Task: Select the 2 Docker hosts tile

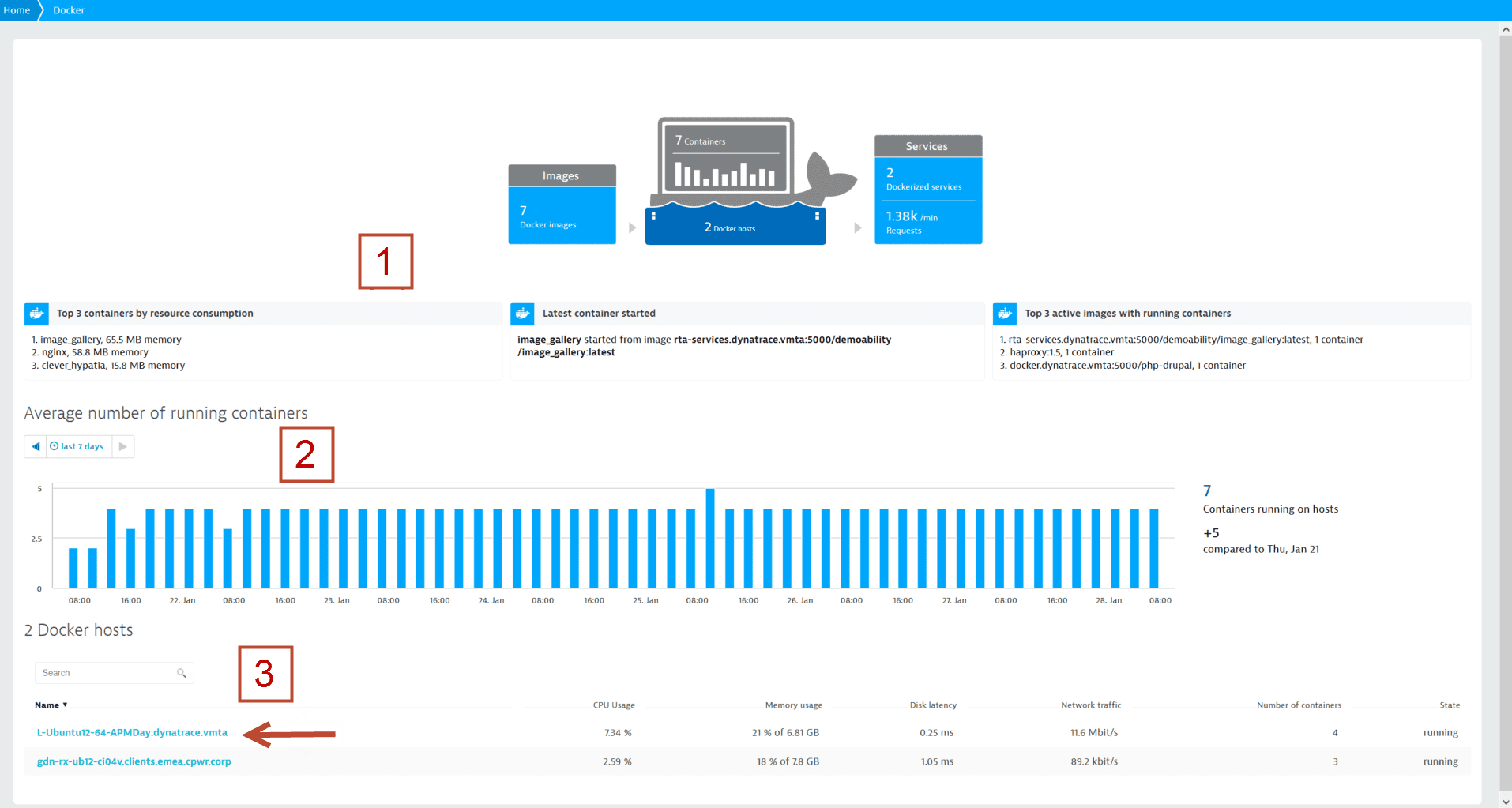Action: coord(735,227)
